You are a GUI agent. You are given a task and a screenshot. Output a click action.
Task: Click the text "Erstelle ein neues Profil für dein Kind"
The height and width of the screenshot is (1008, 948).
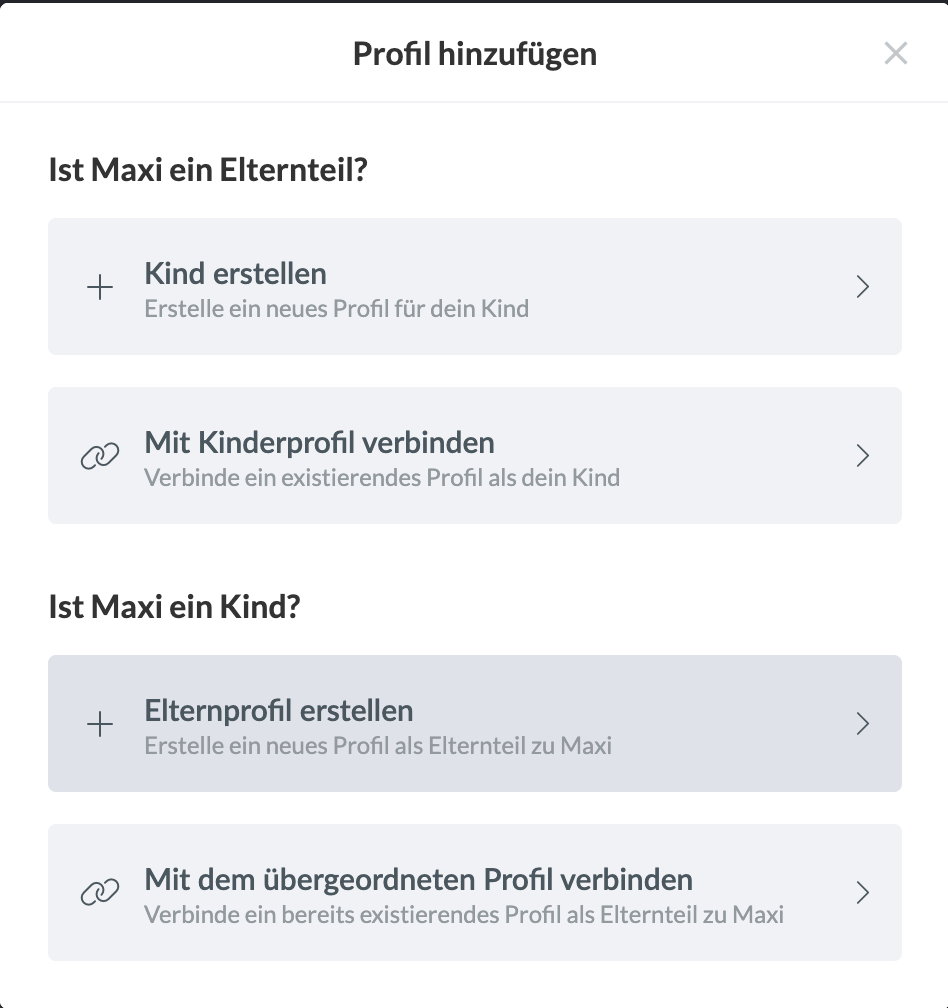pyautogui.click(x=336, y=308)
